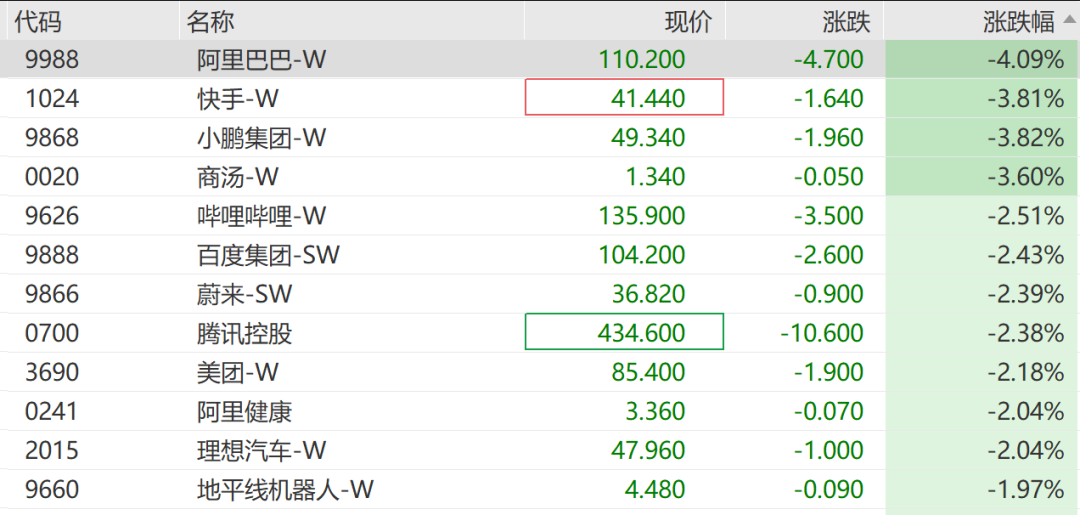Select the 阿里健康 stock name
Screen dimensions: 1080x515
(245, 412)
